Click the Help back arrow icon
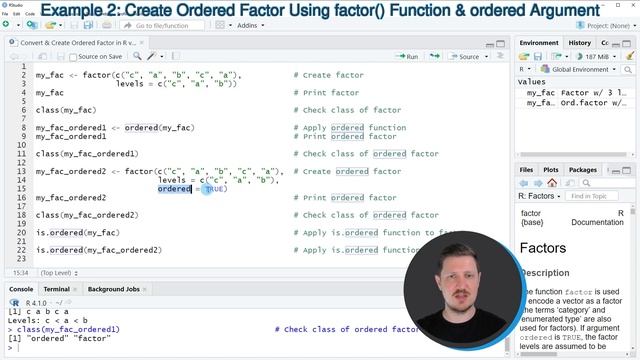Viewport: 640px width, 360px height. coord(524,183)
